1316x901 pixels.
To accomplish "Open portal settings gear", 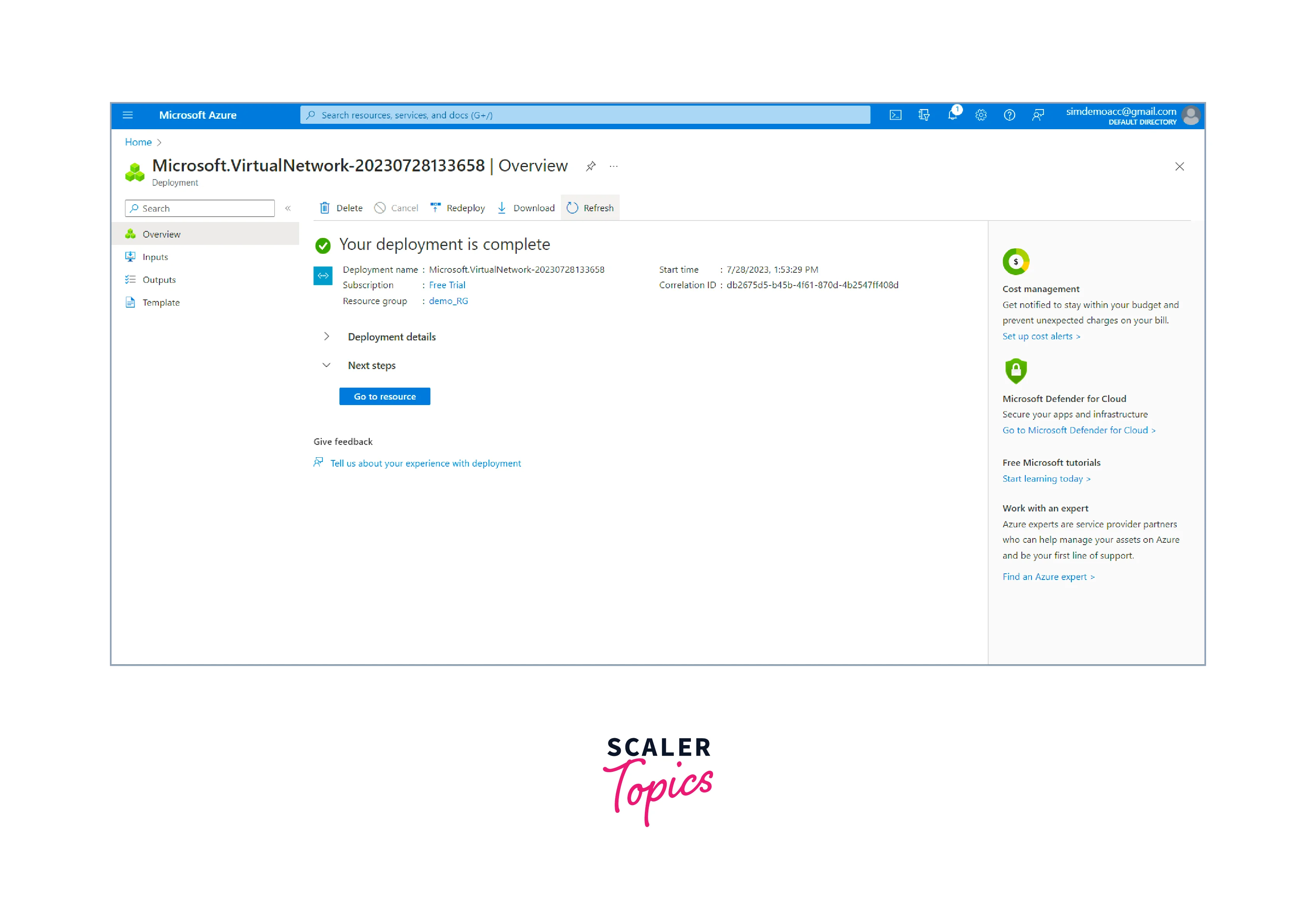I will coord(981,115).
